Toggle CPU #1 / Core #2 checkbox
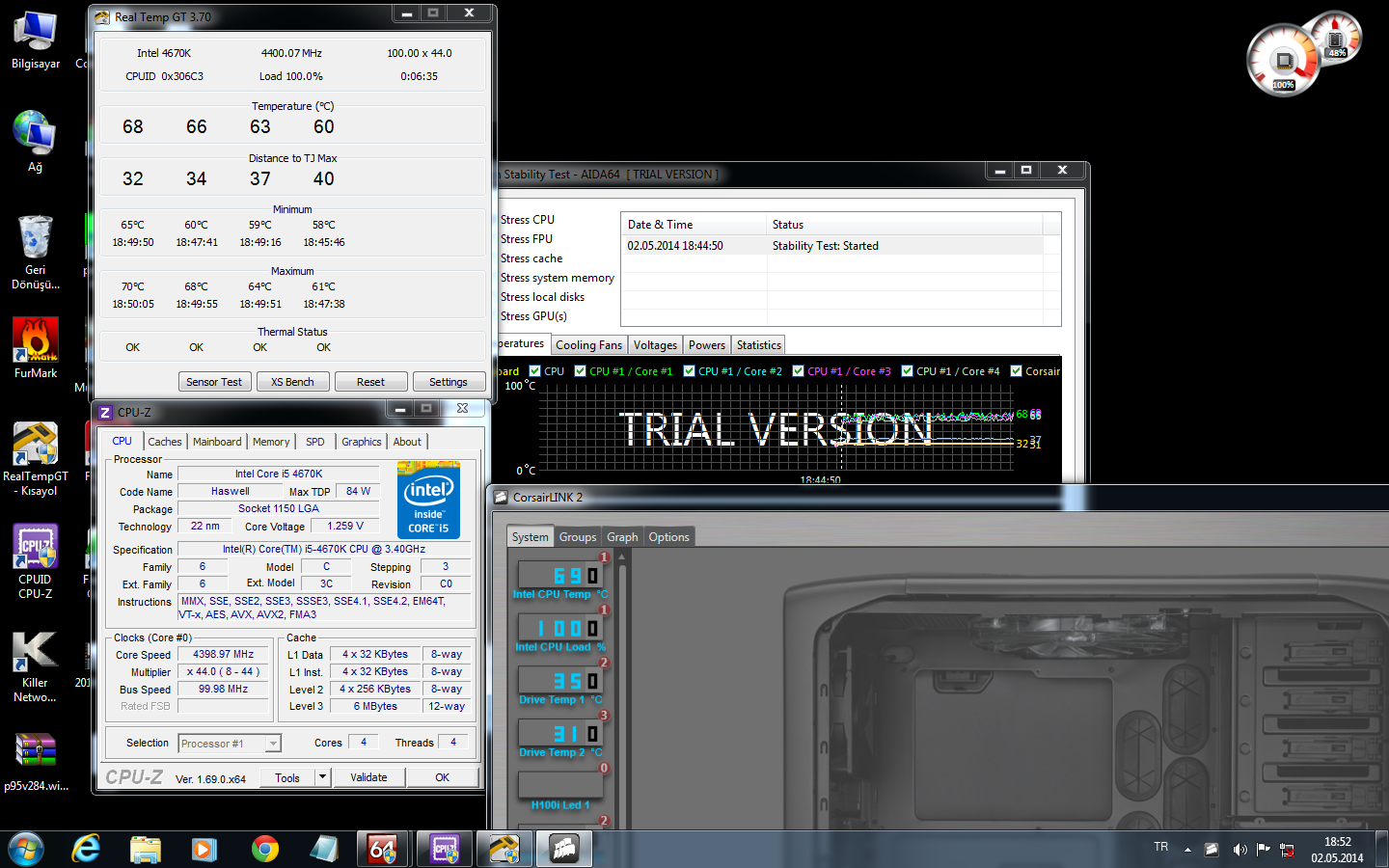 click(689, 370)
